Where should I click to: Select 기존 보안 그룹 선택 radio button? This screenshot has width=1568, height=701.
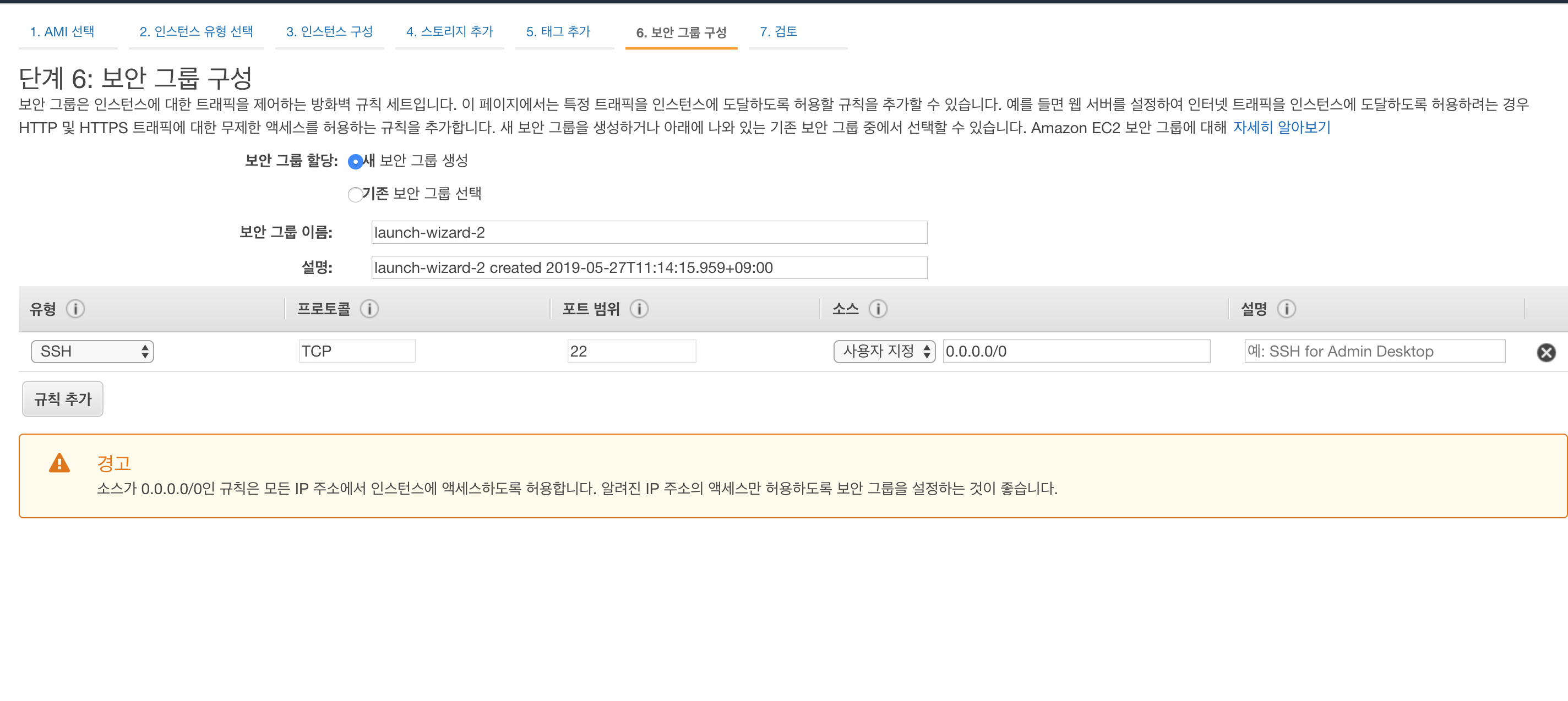click(x=355, y=195)
